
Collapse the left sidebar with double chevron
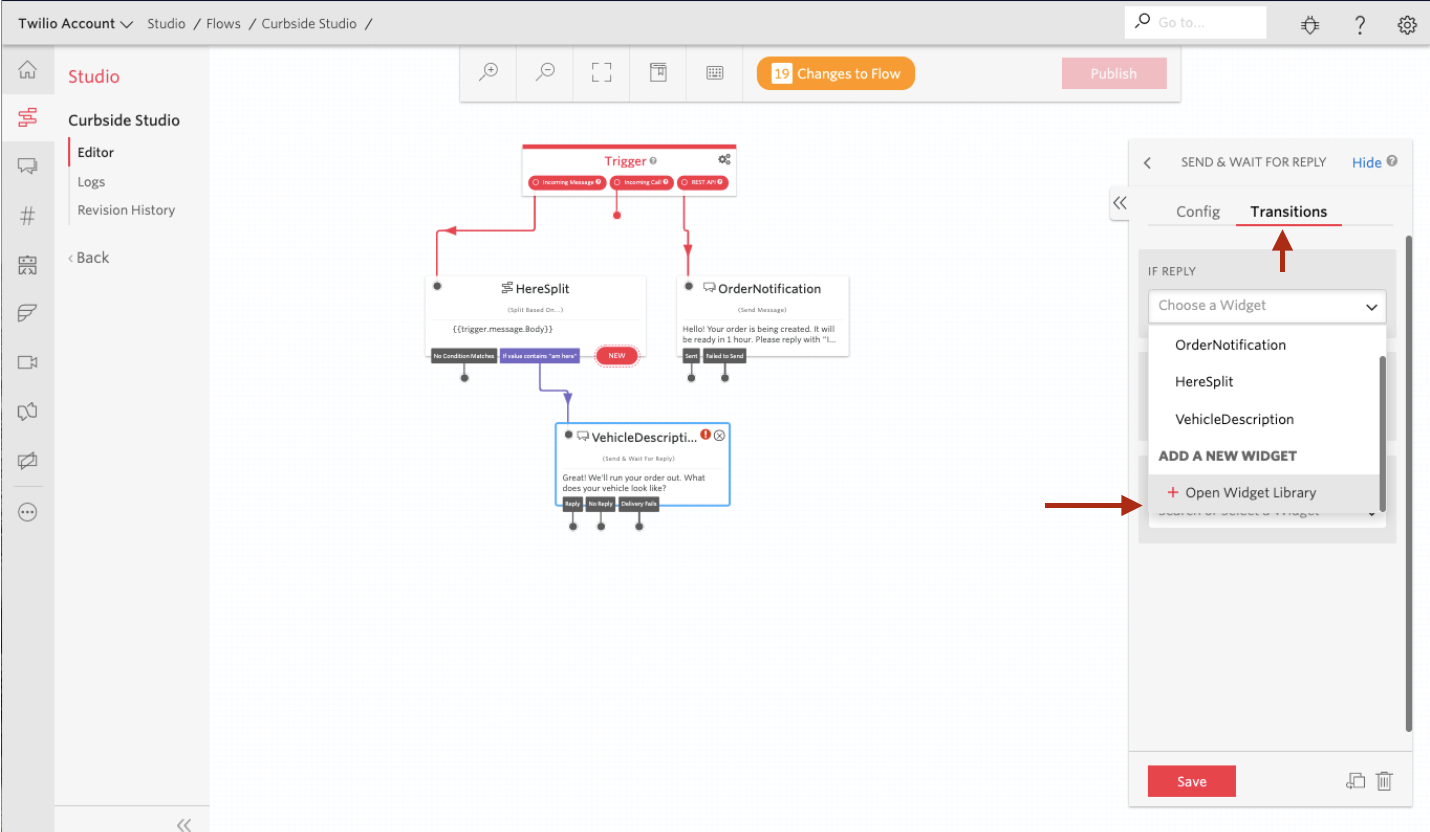click(184, 824)
